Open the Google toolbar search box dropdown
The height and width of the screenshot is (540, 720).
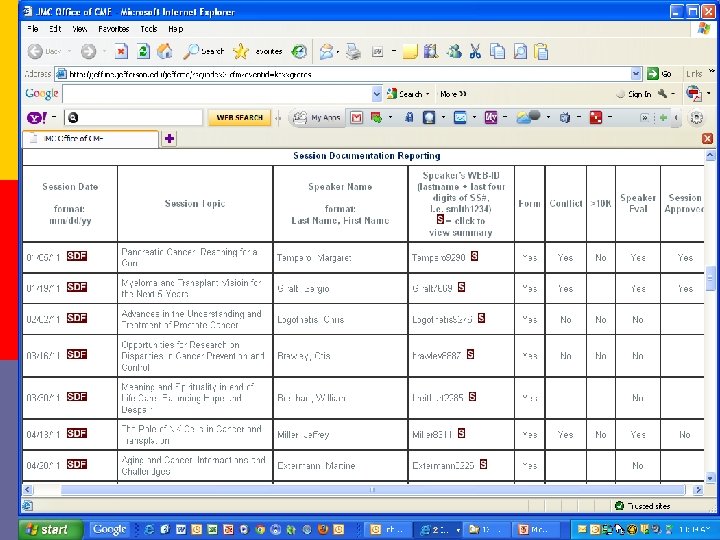(x=377, y=94)
